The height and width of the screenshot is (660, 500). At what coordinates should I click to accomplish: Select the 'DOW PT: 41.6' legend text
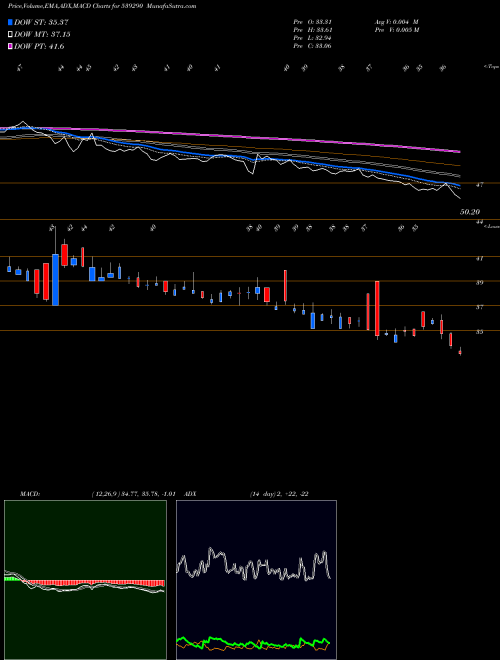(39, 46)
